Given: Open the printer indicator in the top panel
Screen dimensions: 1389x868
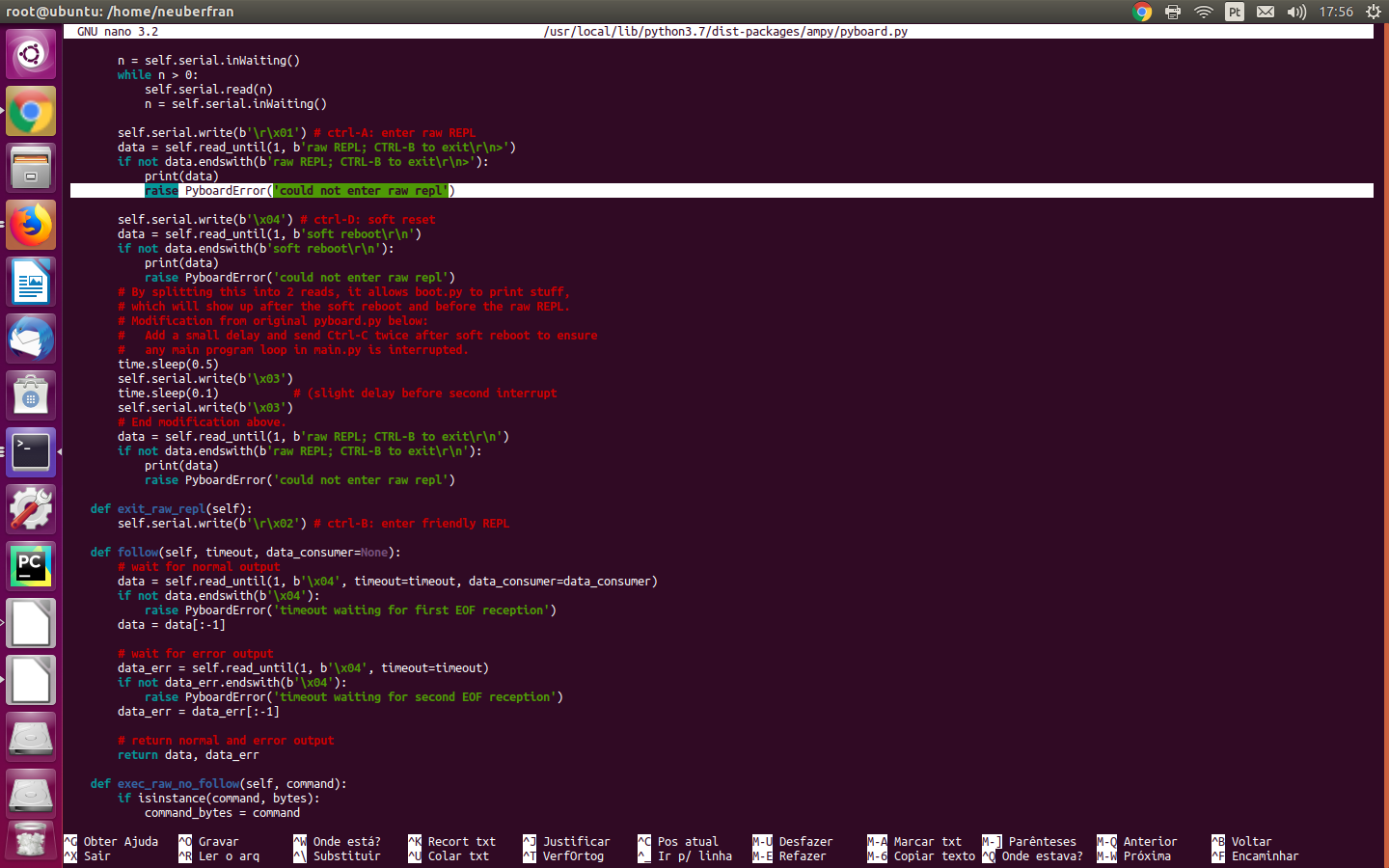Looking at the screenshot, I should pos(1173,12).
